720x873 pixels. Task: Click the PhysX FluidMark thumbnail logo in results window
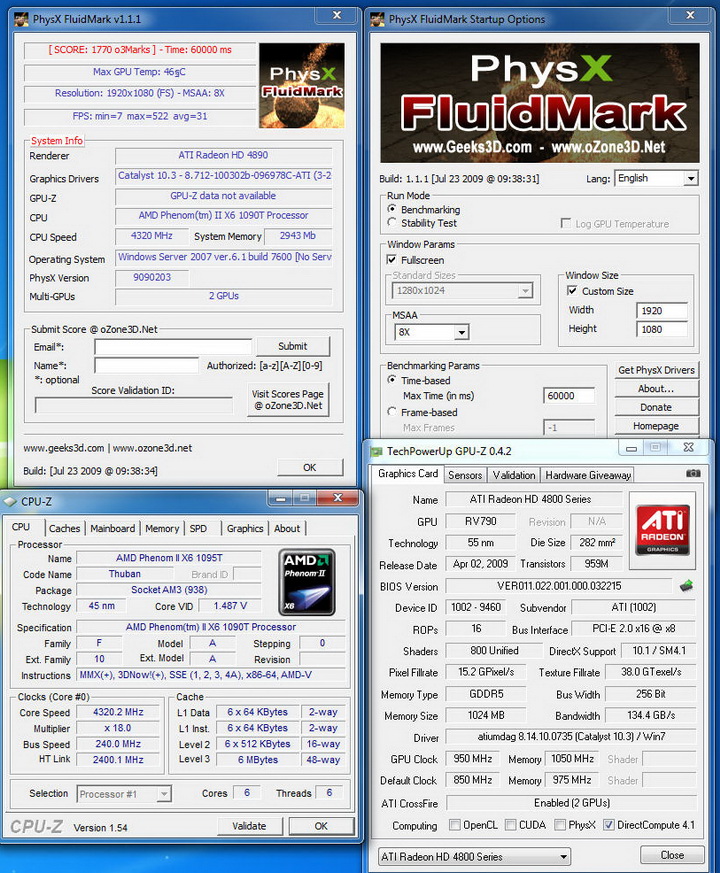click(x=302, y=85)
